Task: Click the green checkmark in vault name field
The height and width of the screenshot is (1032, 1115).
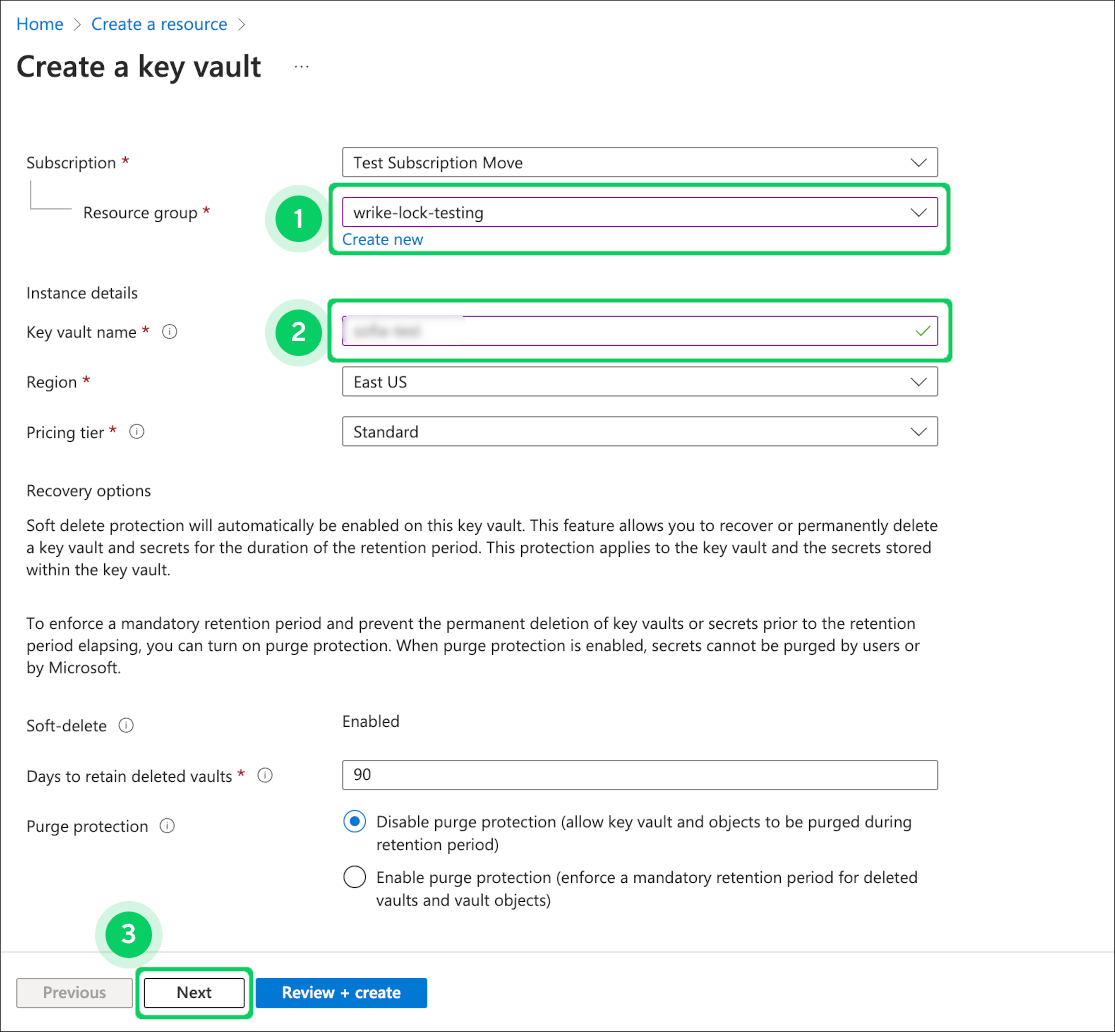Action: 922,331
